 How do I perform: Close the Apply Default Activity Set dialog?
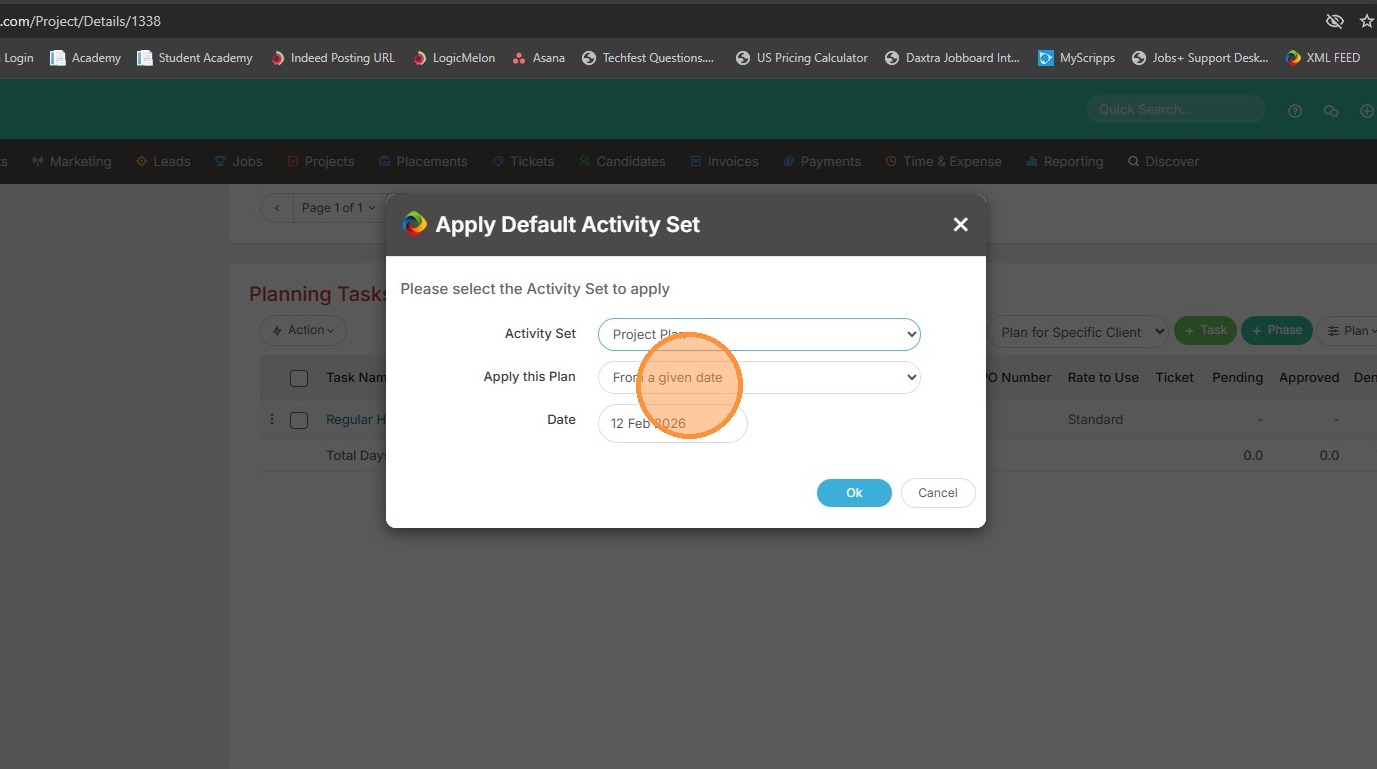tap(961, 225)
